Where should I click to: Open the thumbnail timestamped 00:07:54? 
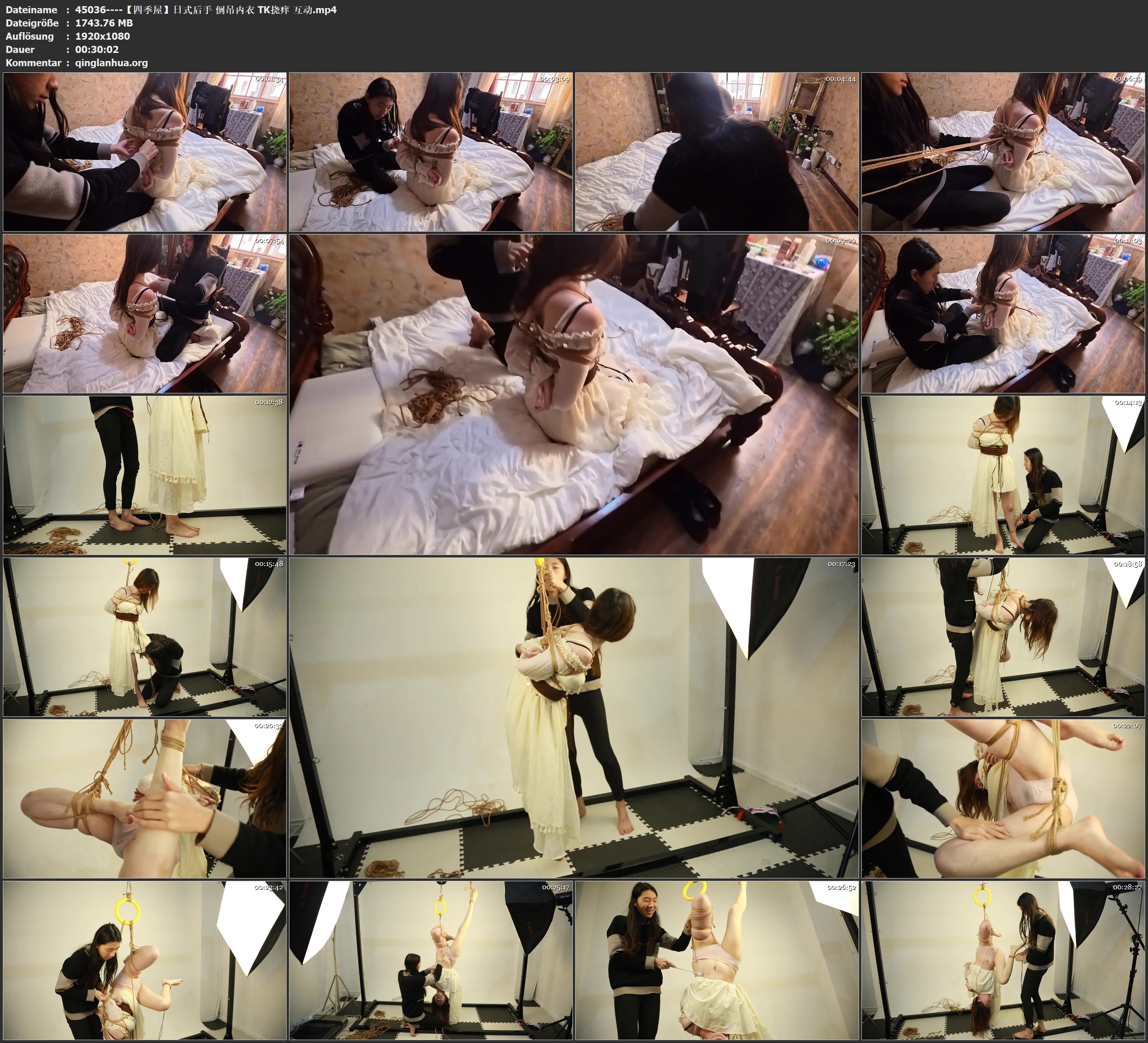tap(145, 313)
